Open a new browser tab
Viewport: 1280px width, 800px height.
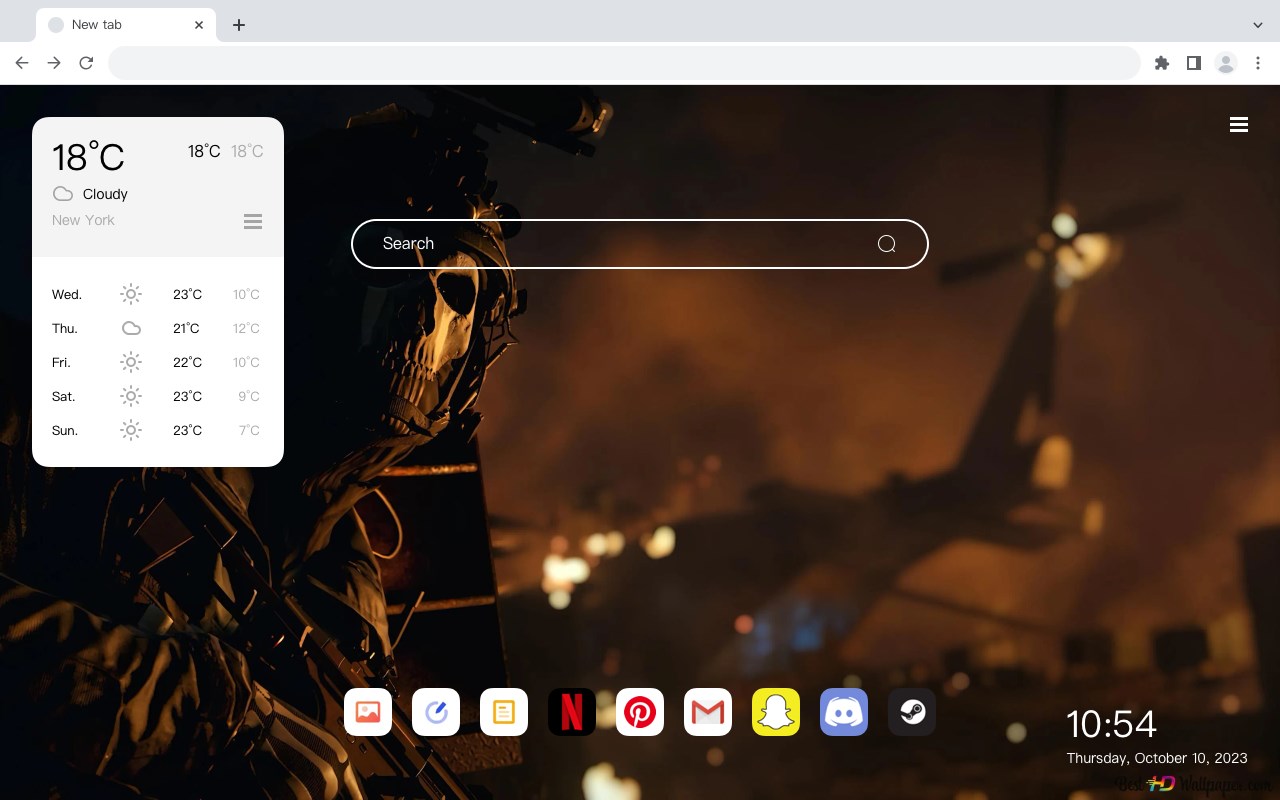(x=238, y=25)
